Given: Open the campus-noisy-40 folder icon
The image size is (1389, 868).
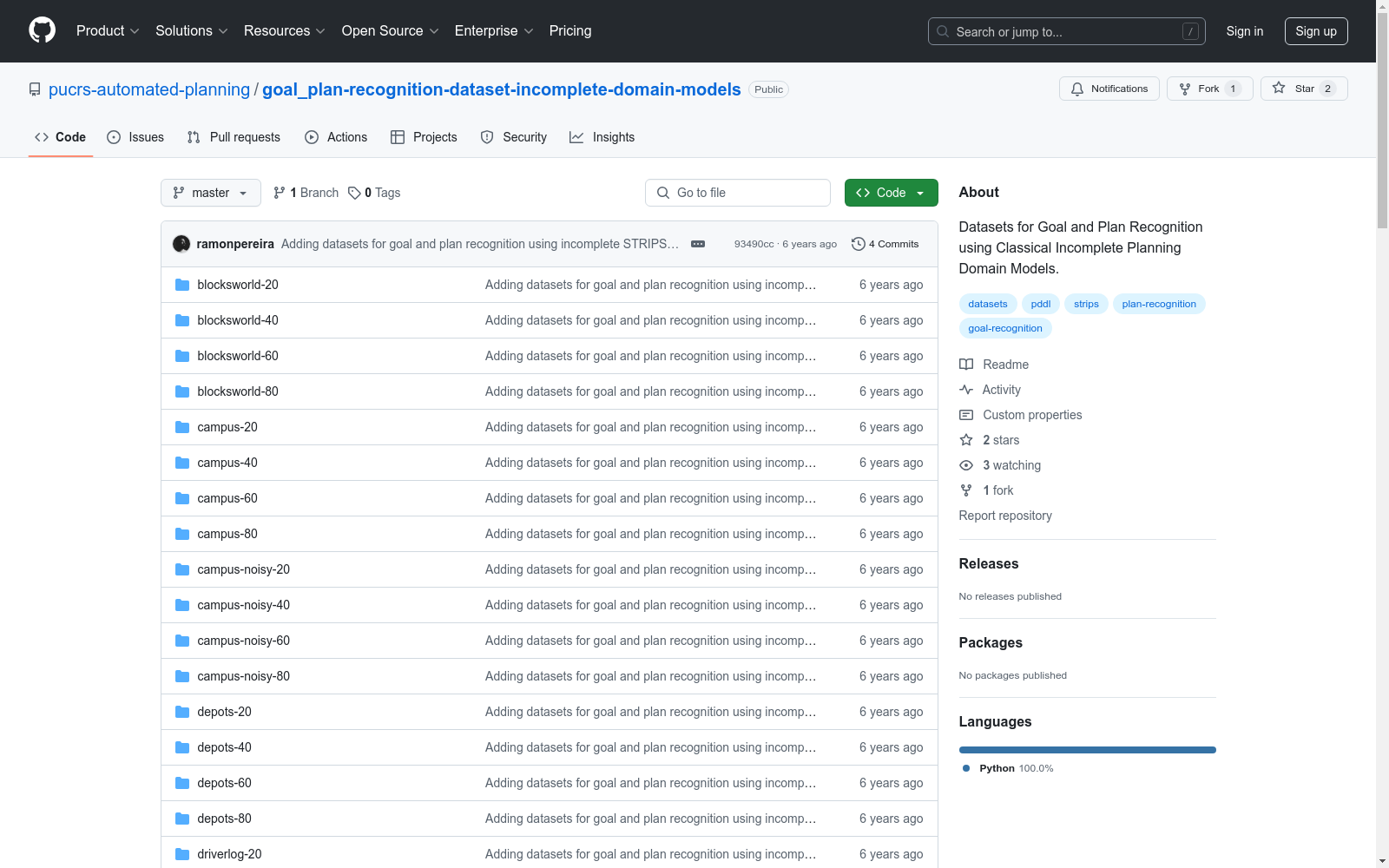Looking at the screenshot, I should [182, 605].
